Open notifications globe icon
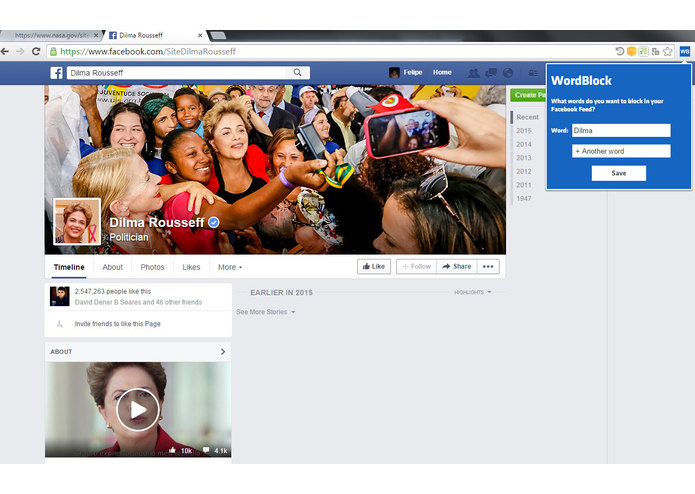 coord(508,73)
